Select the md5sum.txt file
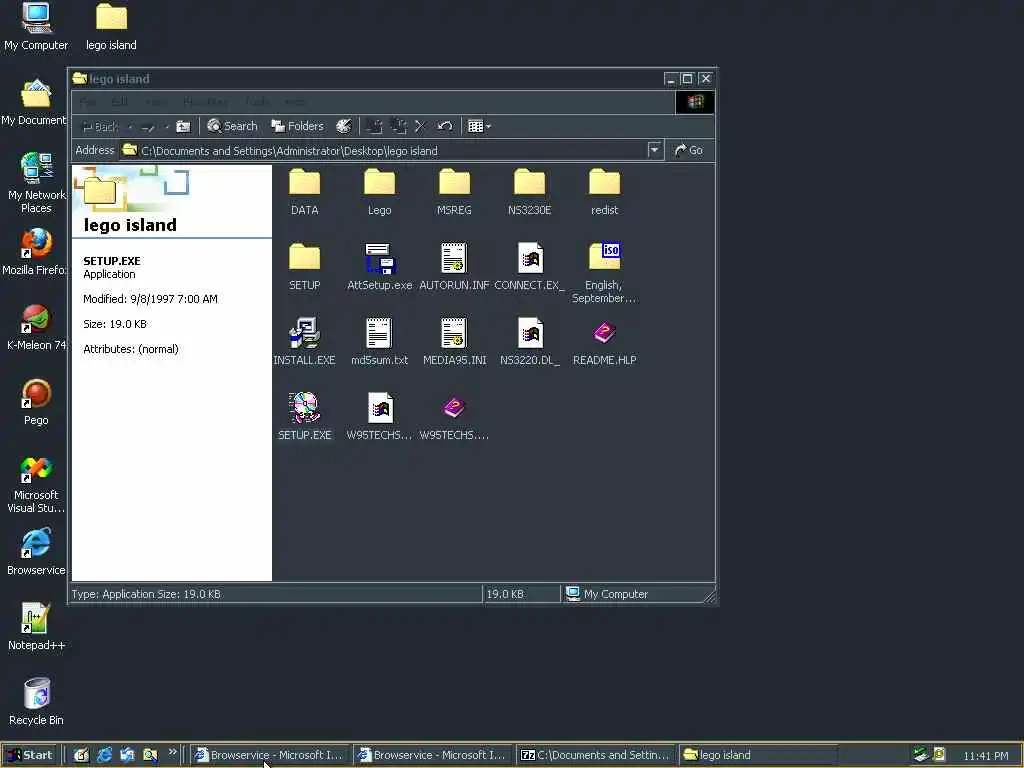Screen dimensions: 1024x768 tap(379, 341)
